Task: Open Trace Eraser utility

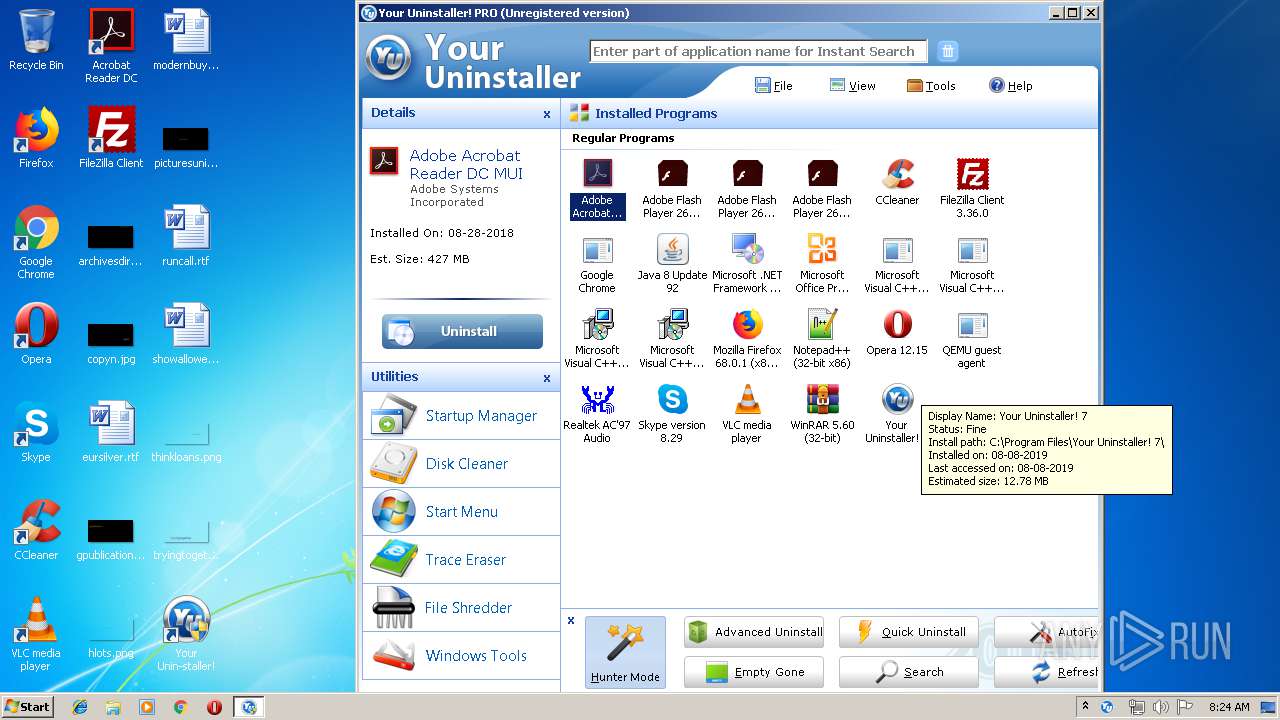Action: (461, 560)
